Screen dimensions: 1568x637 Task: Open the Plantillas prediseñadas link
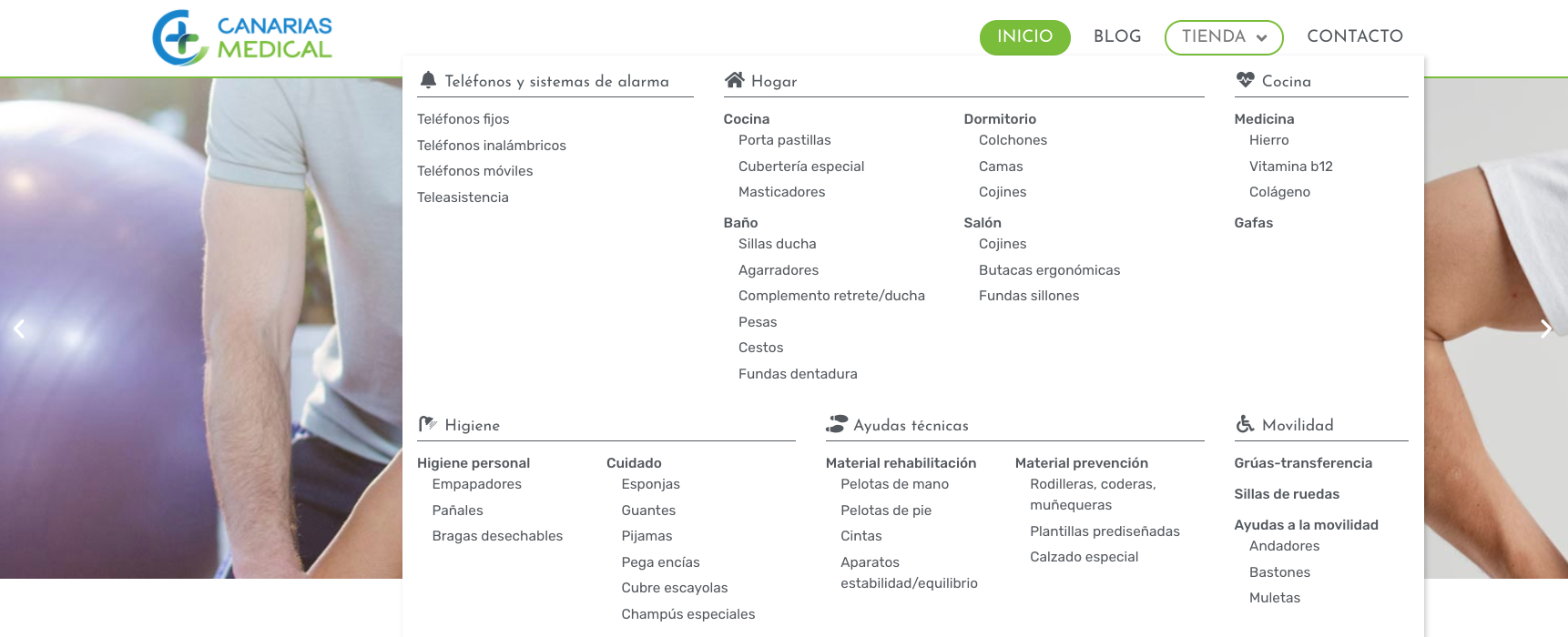[1105, 531]
